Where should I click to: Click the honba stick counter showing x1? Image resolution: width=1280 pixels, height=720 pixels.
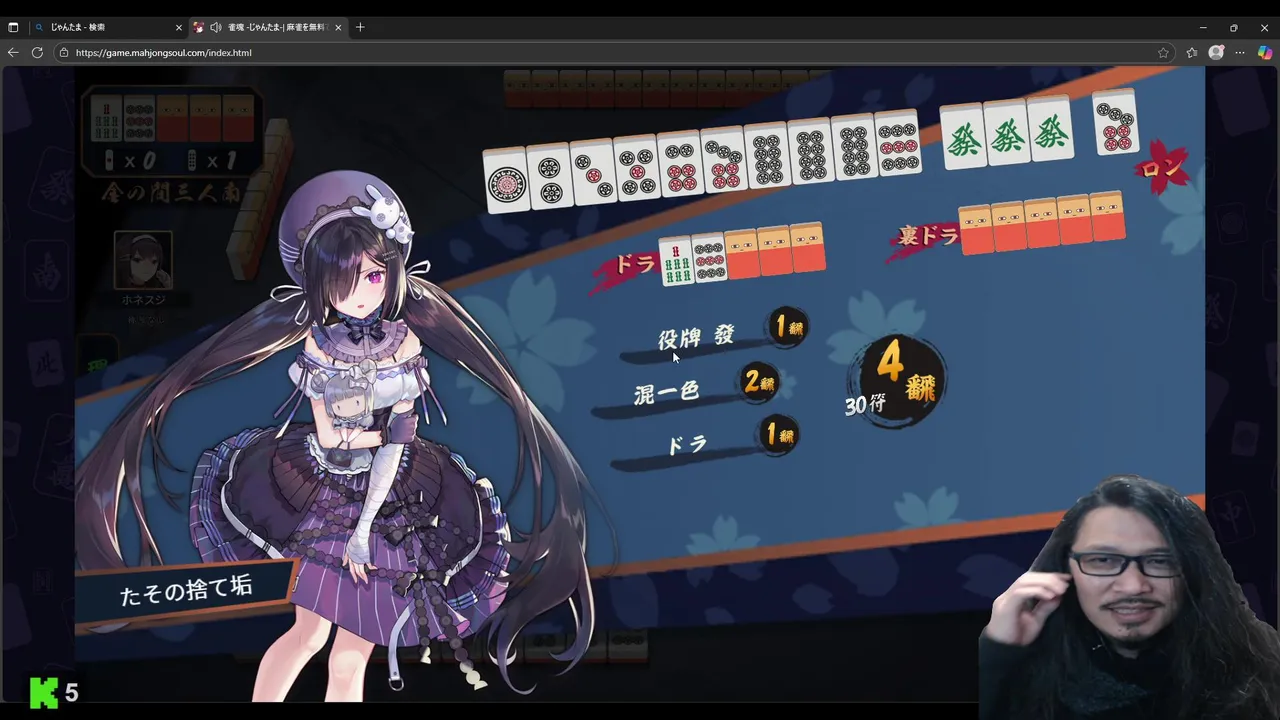coord(212,160)
